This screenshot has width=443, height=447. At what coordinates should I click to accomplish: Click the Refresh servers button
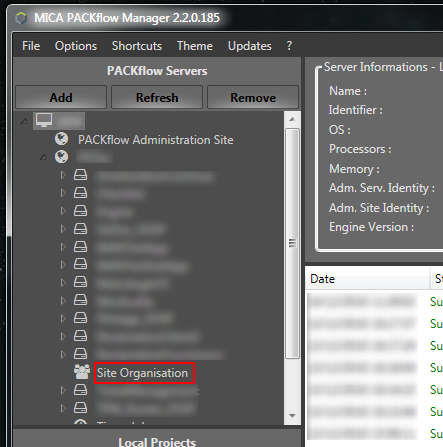157,97
